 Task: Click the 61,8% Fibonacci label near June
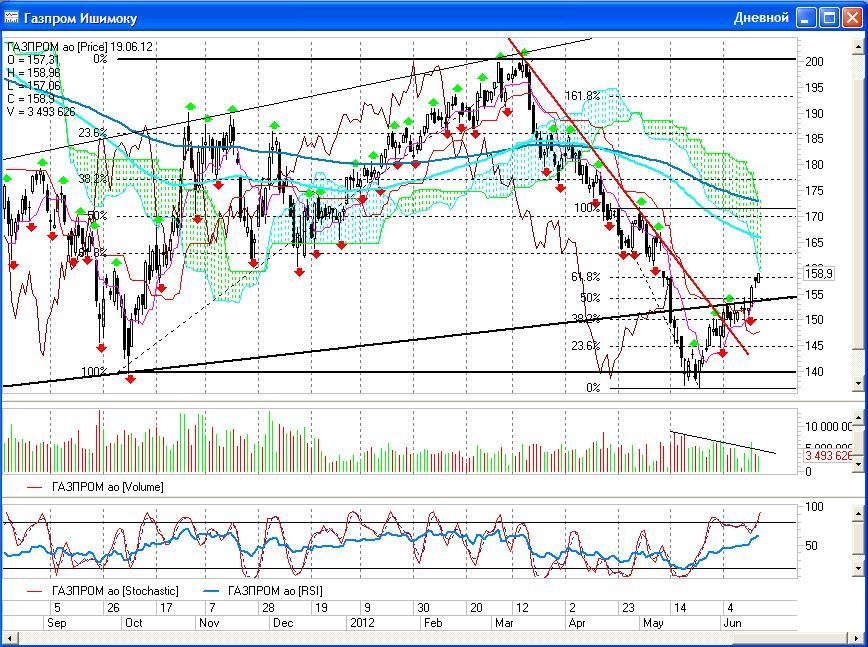(x=586, y=277)
